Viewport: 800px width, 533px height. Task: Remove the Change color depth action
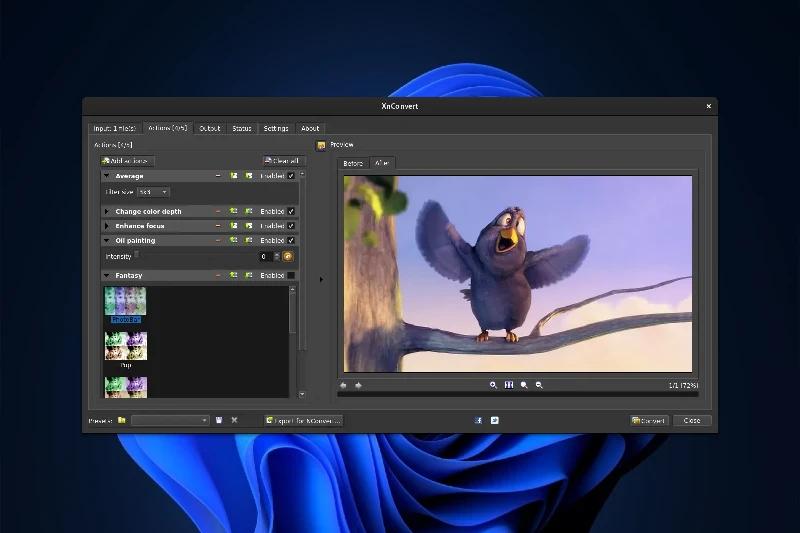[x=218, y=211]
